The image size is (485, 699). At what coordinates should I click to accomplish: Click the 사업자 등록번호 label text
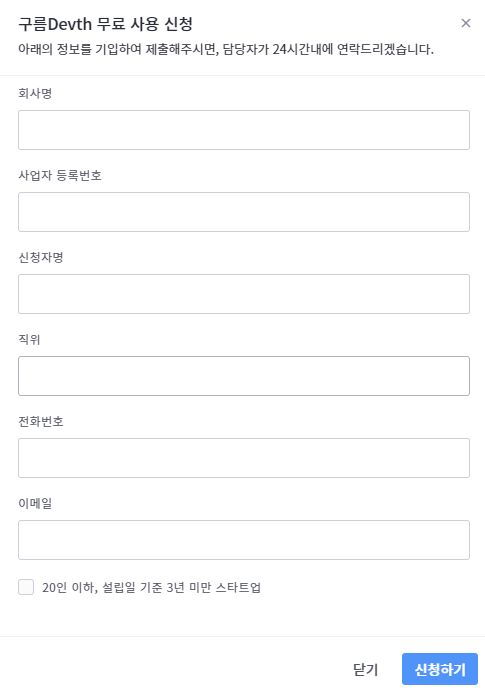[x=60, y=175]
